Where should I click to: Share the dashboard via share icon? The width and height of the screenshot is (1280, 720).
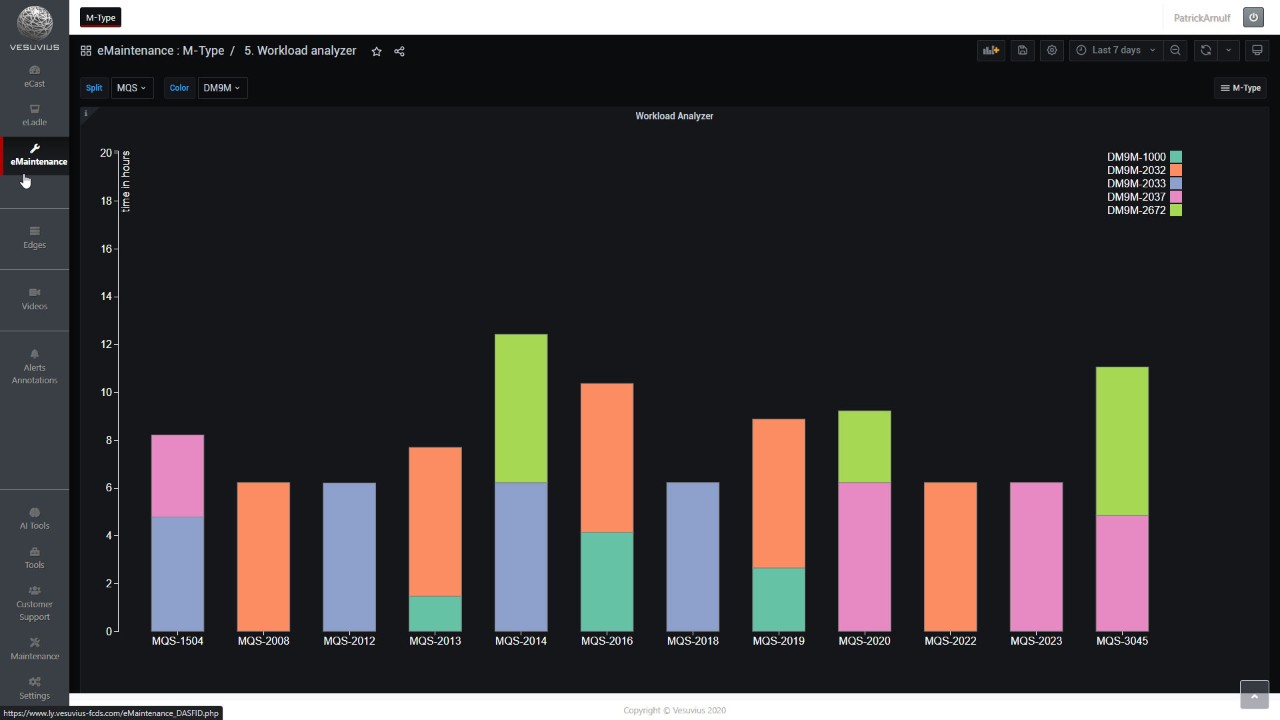[x=400, y=51]
